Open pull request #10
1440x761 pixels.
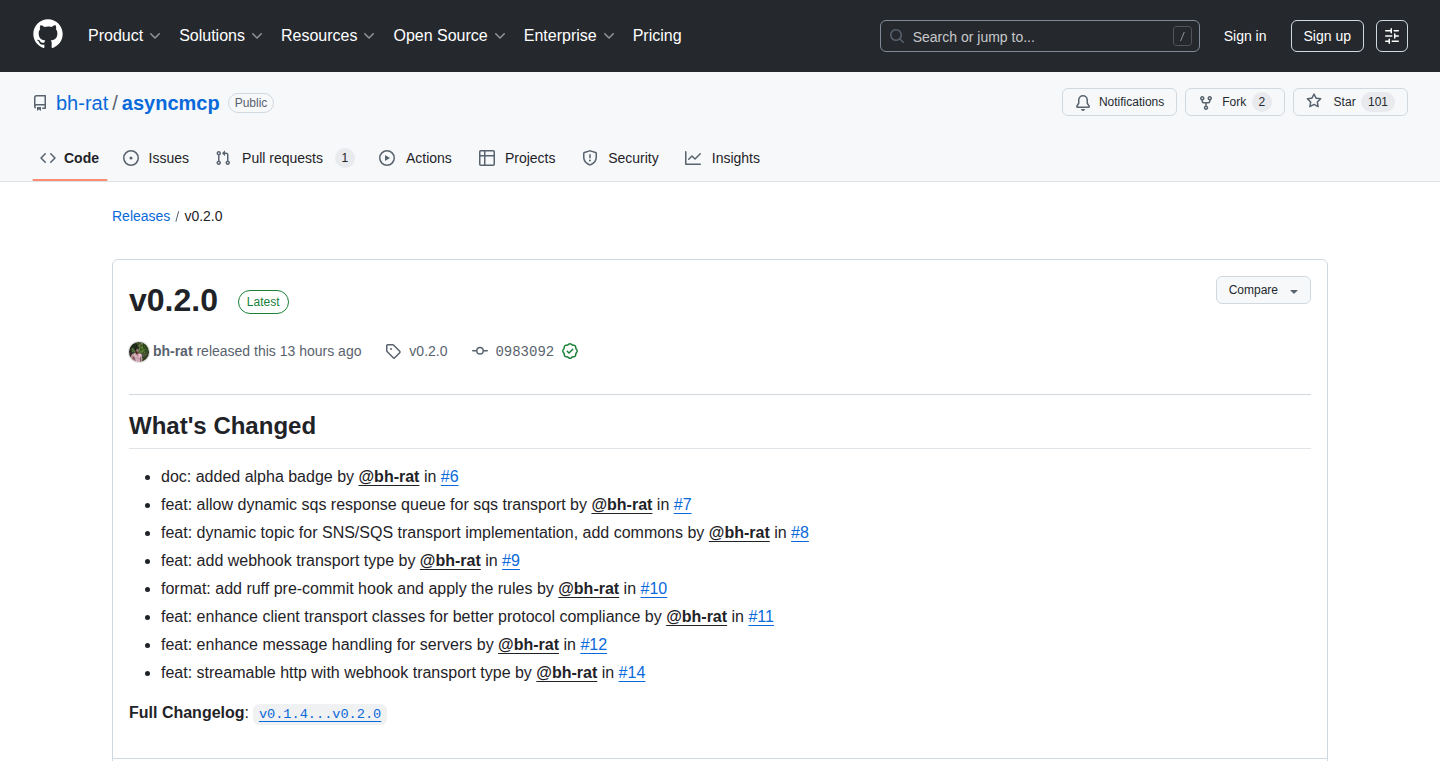(x=654, y=588)
